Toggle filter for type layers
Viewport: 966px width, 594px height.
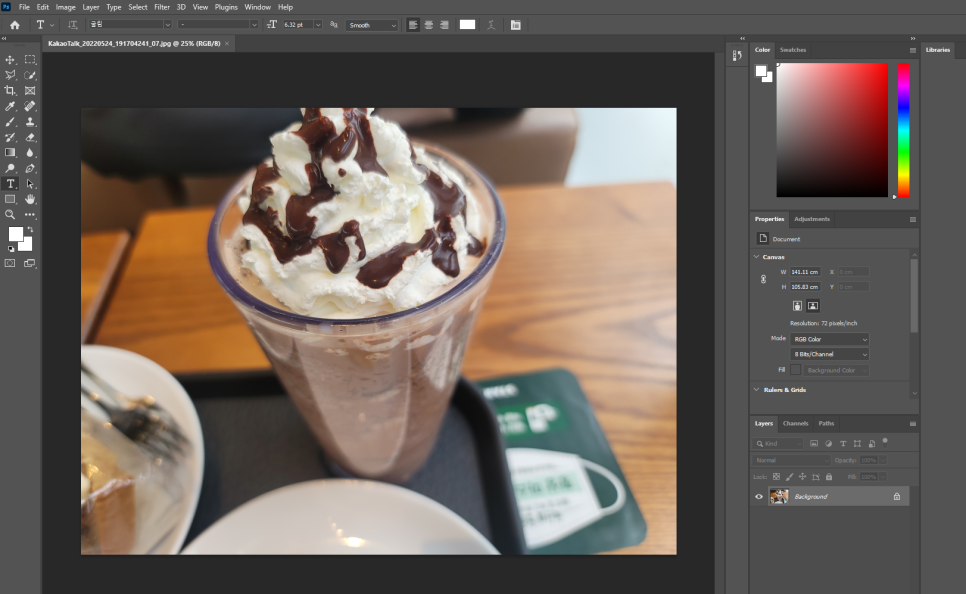click(x=843, y=444)
